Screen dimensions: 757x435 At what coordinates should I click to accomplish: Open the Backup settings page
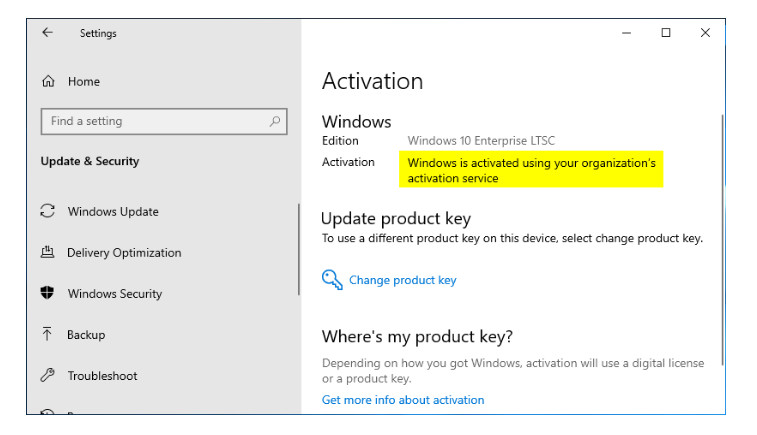[x=86, y=335]
